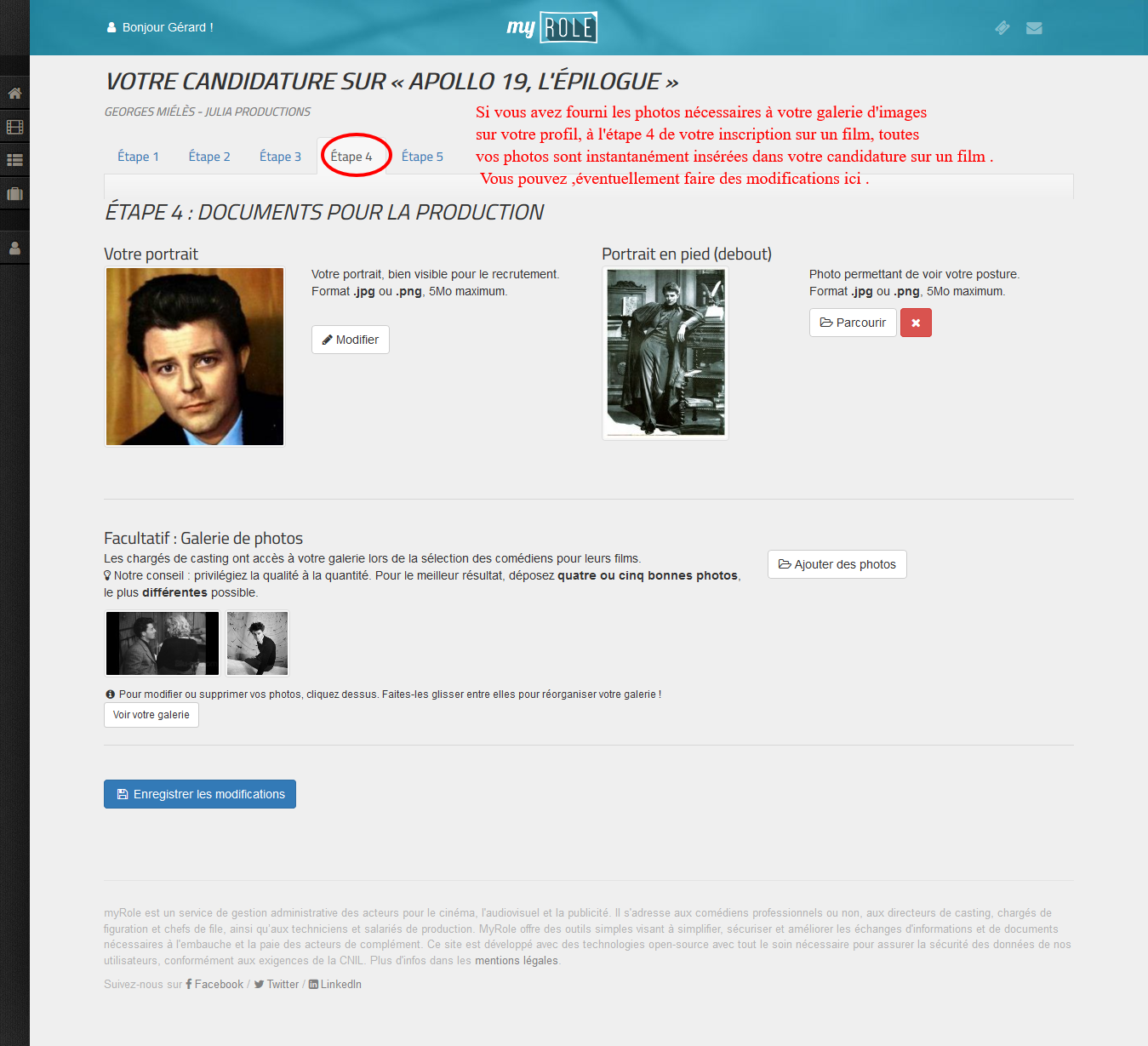
Task: Open the Étape 3 tab
Action: [280, 157]
